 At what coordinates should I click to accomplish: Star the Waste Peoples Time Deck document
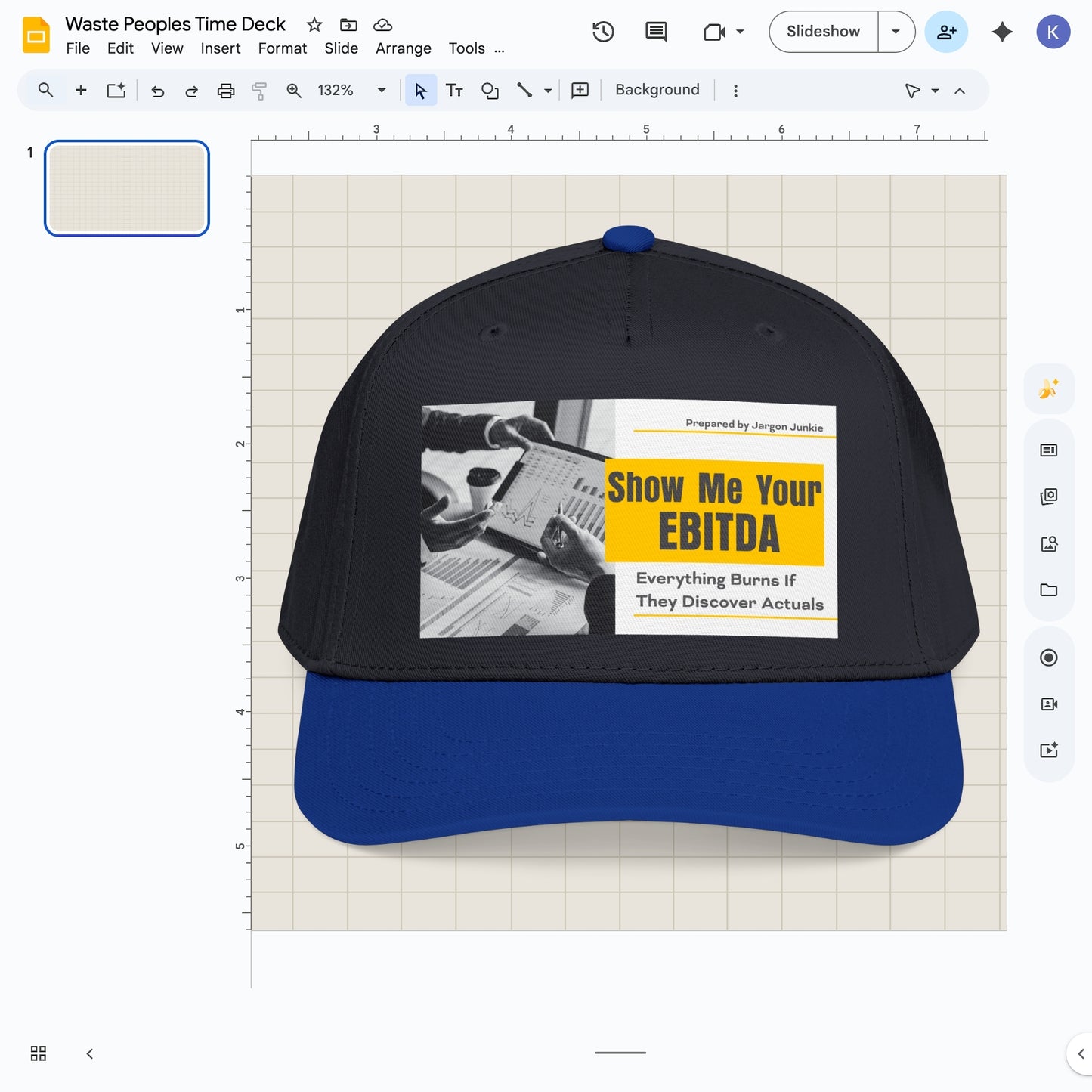(x=314, y=25)
